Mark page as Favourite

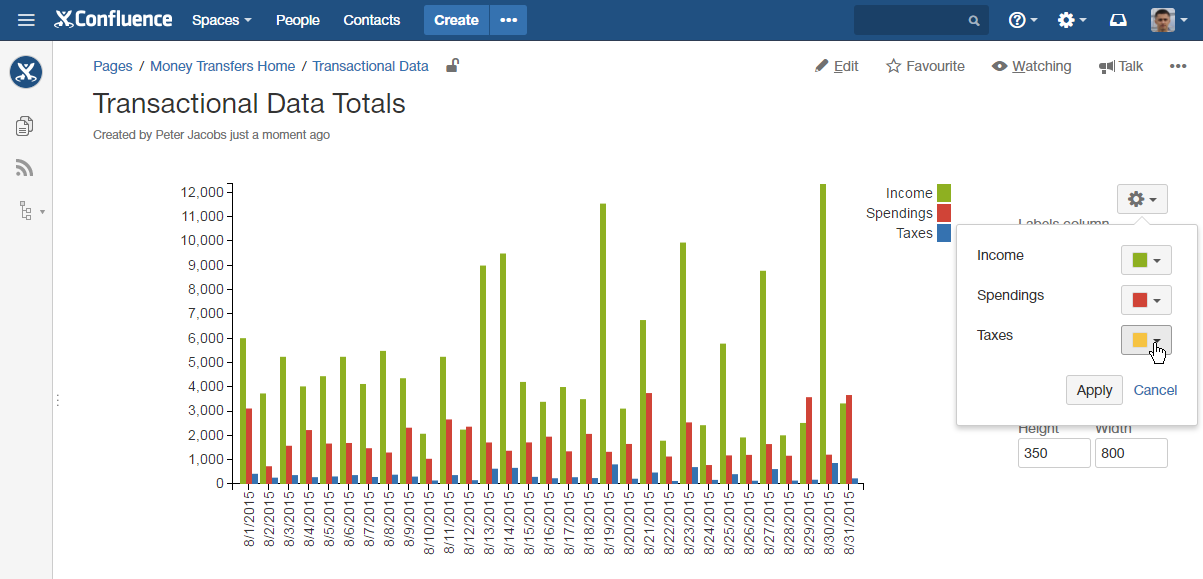pos(925,66)
